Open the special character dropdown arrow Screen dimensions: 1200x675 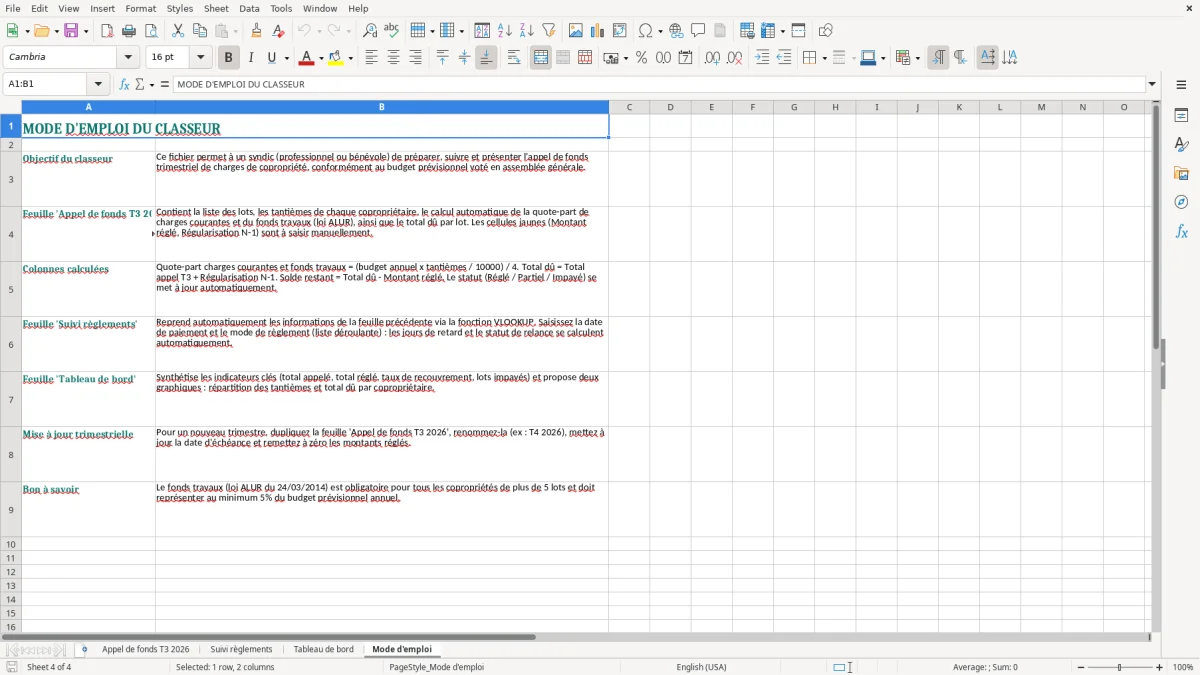[660, 31]
